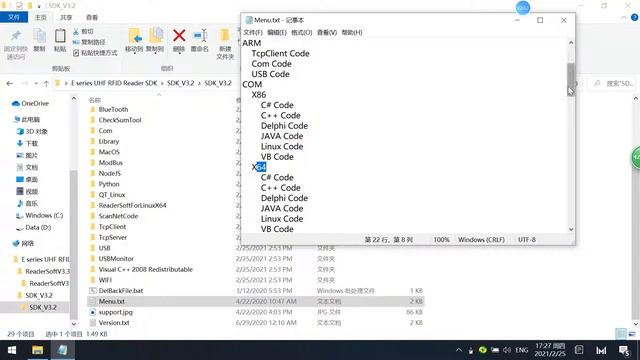Click the red Delete X icon
This screenshot has width=640, height=360.
pyautogui.click(x=179, y=36)
